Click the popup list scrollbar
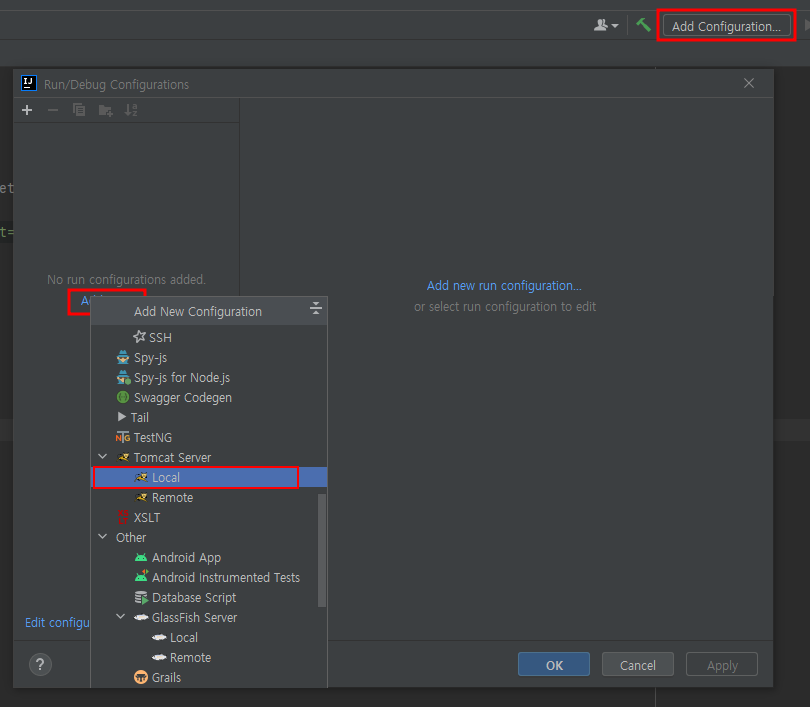 pos(322,550)
